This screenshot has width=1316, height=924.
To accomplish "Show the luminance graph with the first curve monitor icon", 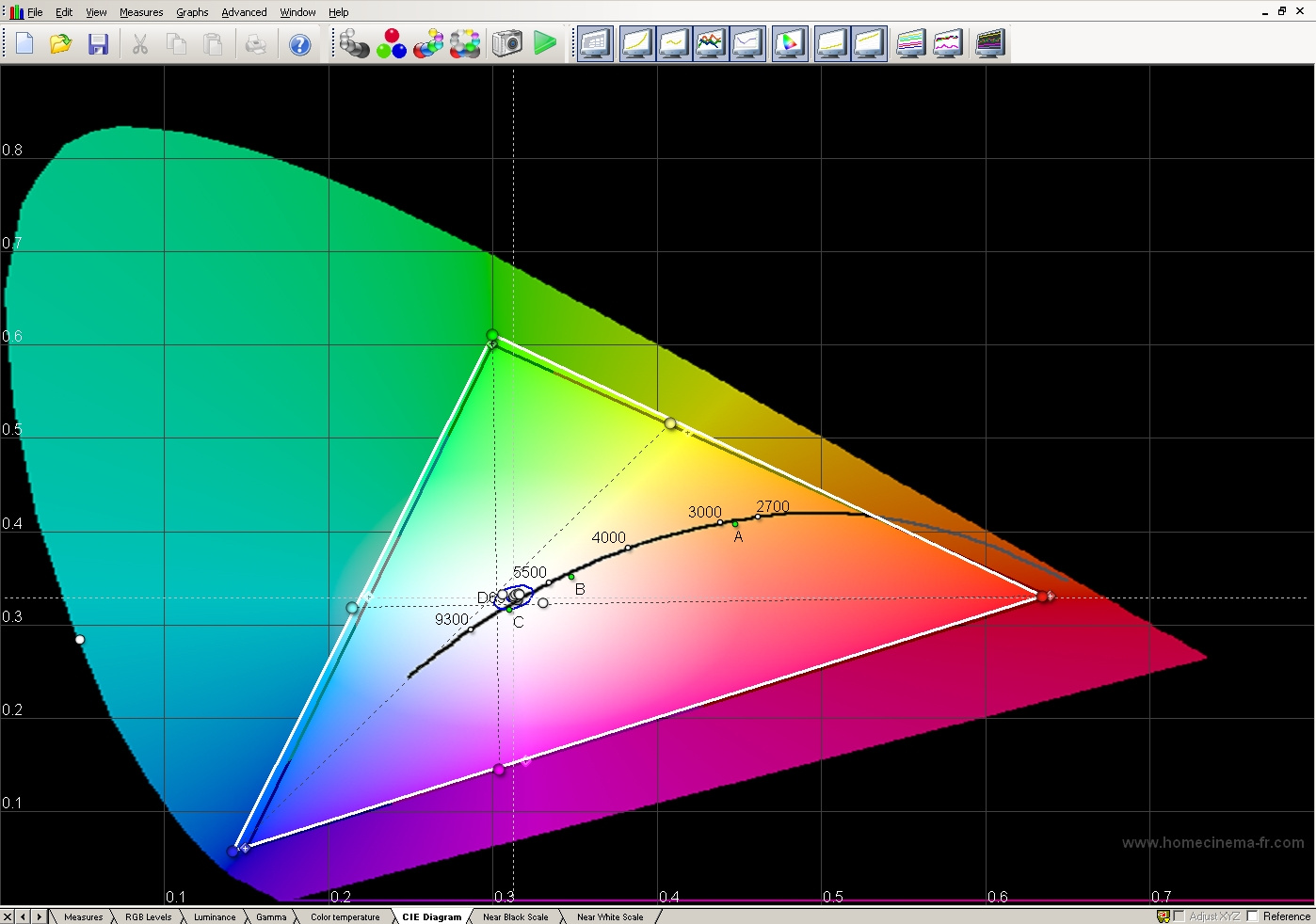I will click(x=637, y=44).
